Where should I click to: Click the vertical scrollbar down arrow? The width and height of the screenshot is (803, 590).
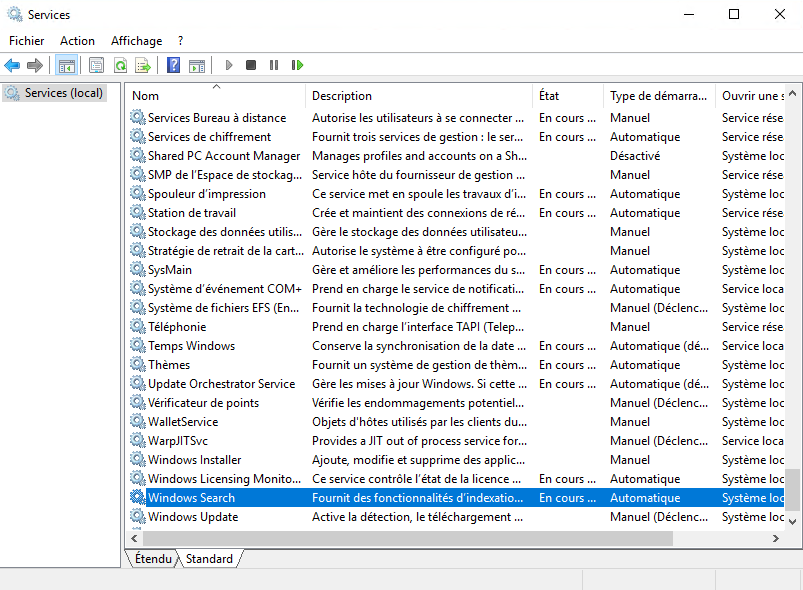(792, 521)
